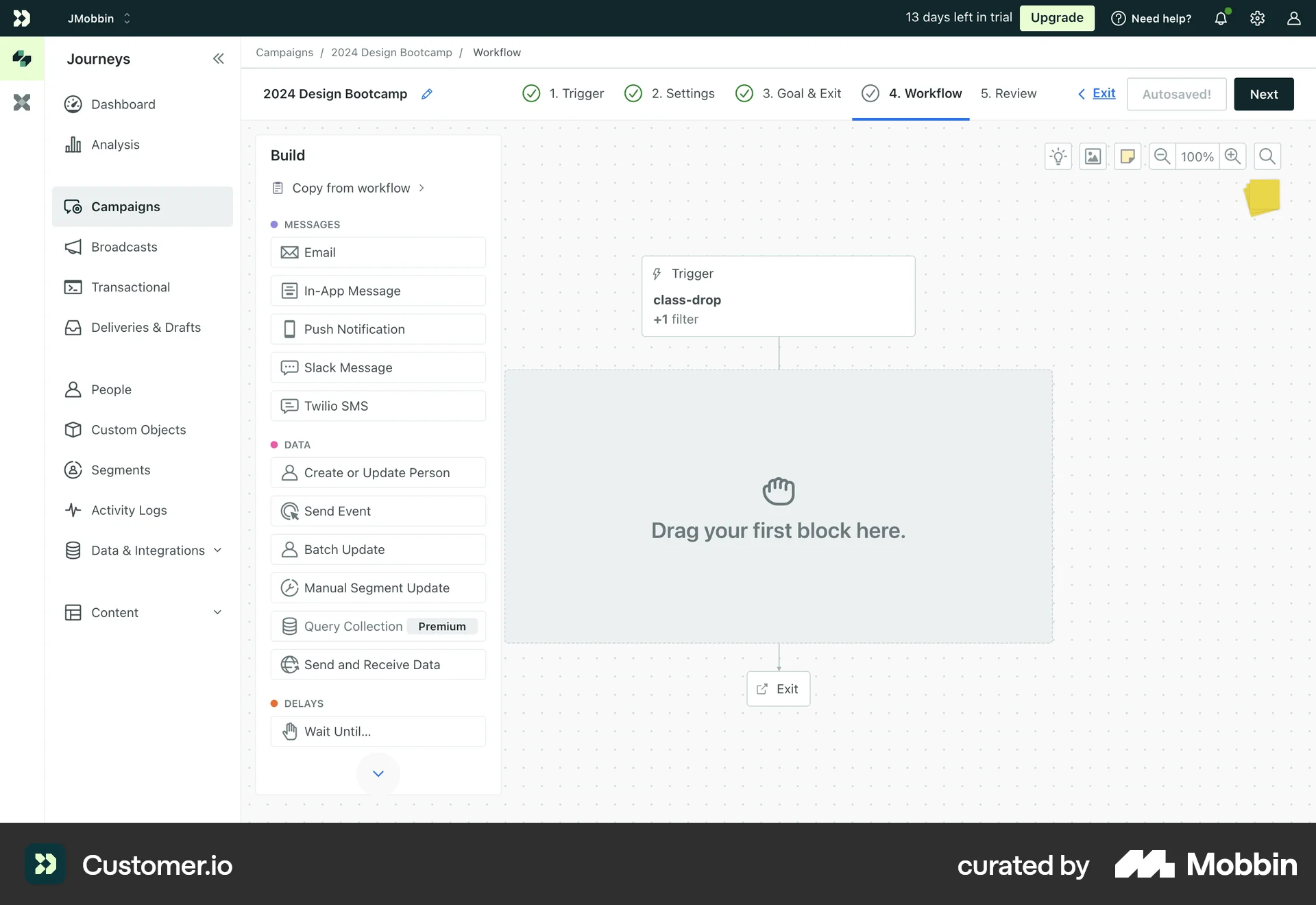Click the lightbulb tips icon above canvas
Screen dimensions: 1316x905
click(x=1058, y=156)
